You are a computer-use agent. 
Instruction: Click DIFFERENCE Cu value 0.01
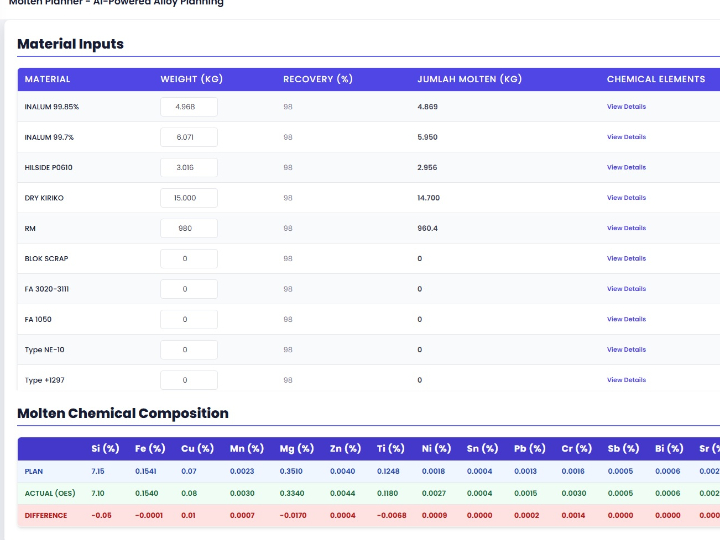[x=188, y=515]
